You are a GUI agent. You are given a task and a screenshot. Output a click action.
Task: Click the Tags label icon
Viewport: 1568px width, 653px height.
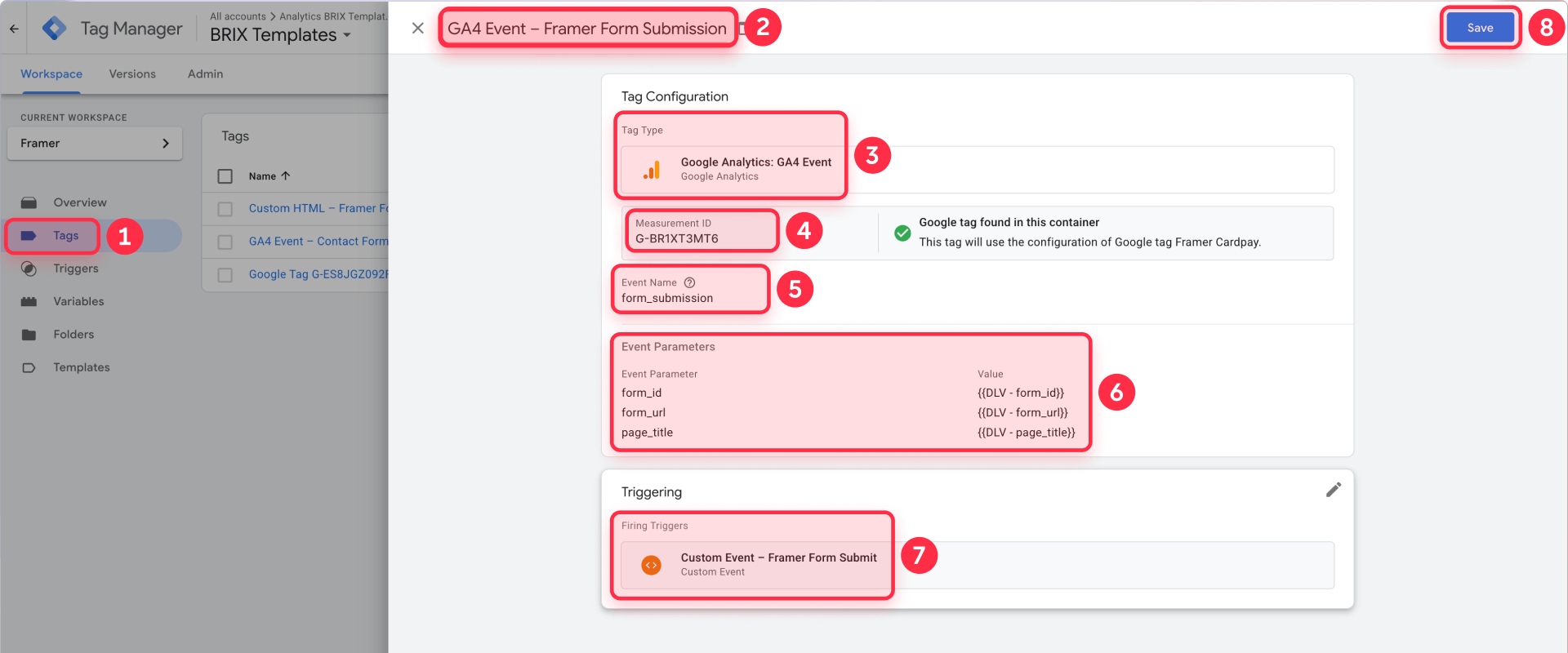(29, 235)
